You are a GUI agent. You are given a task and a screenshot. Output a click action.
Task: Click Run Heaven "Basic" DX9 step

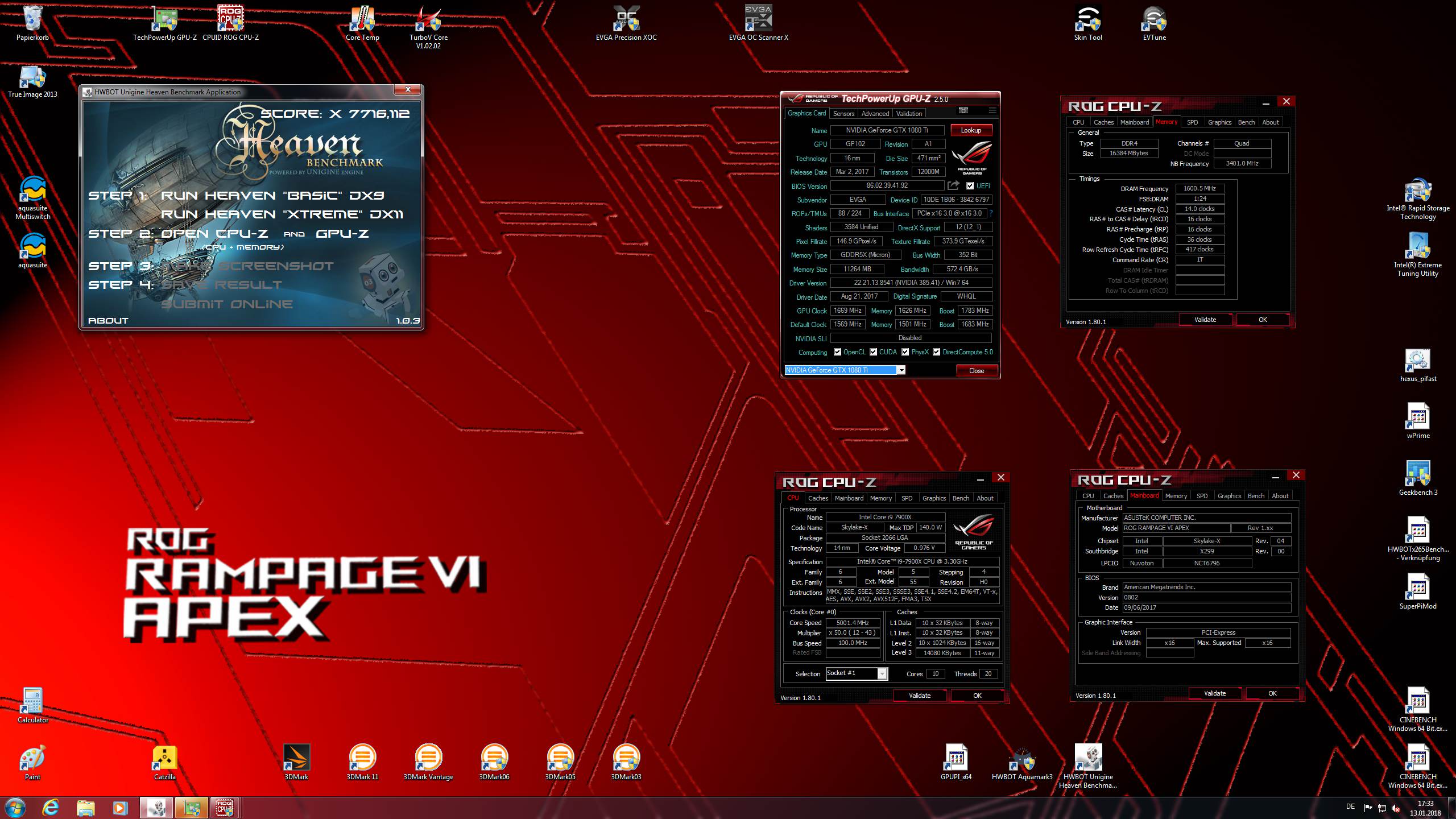pos(272,196)
